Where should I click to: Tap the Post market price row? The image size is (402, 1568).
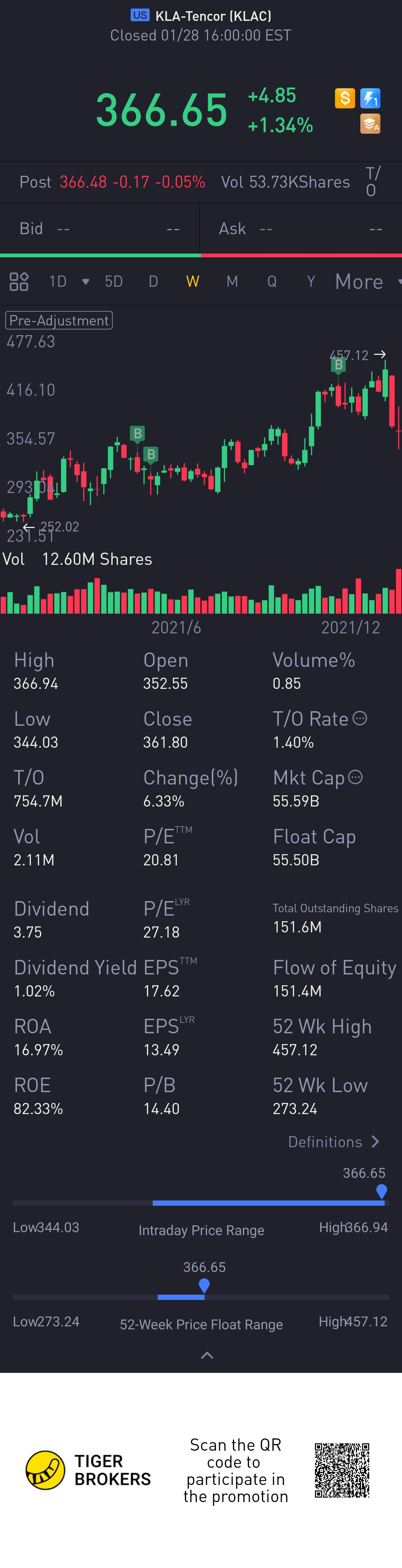[x=112, y=182]
